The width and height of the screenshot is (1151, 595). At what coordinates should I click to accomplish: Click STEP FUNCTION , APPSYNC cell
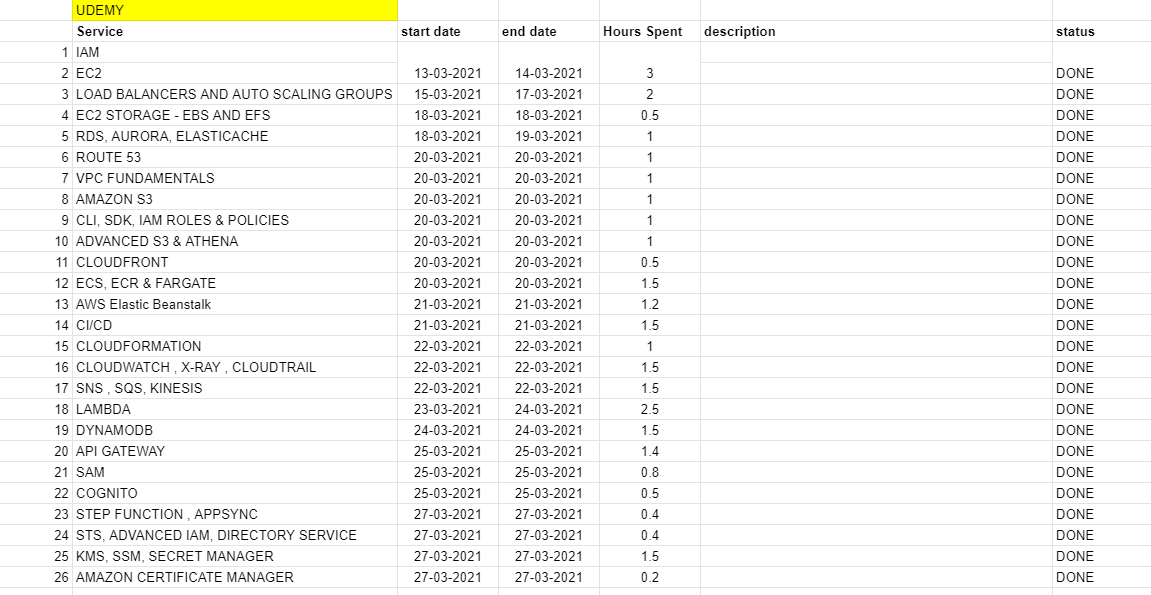(235, 514)
